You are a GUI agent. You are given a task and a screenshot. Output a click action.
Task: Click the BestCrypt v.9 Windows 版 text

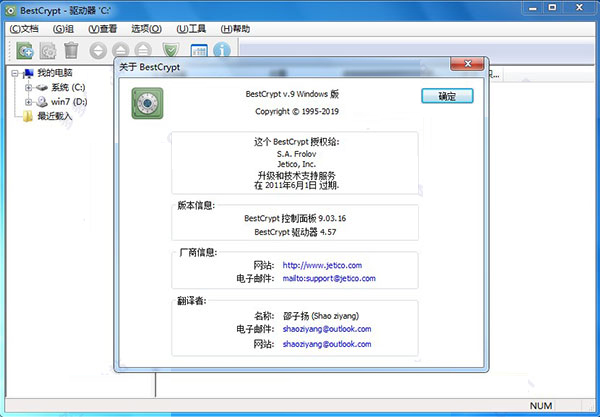coord(292,94)
